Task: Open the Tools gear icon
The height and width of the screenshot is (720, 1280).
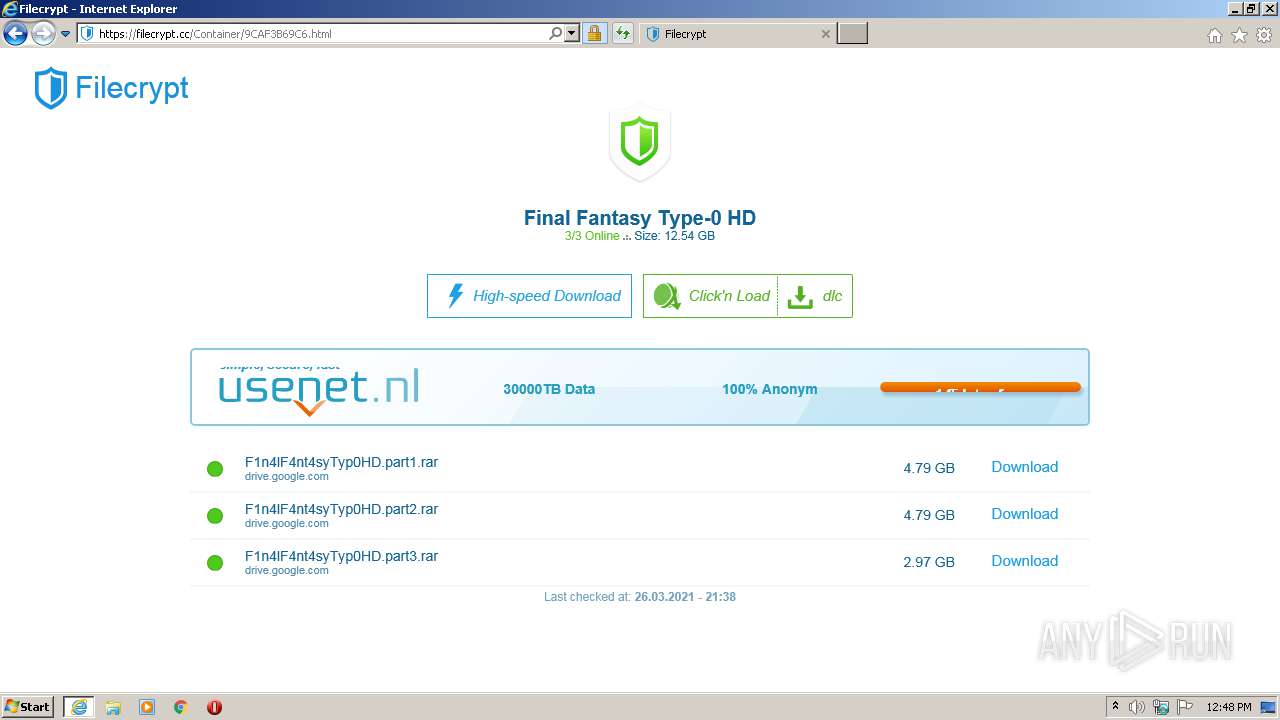Action: [x=1264, y=35]
